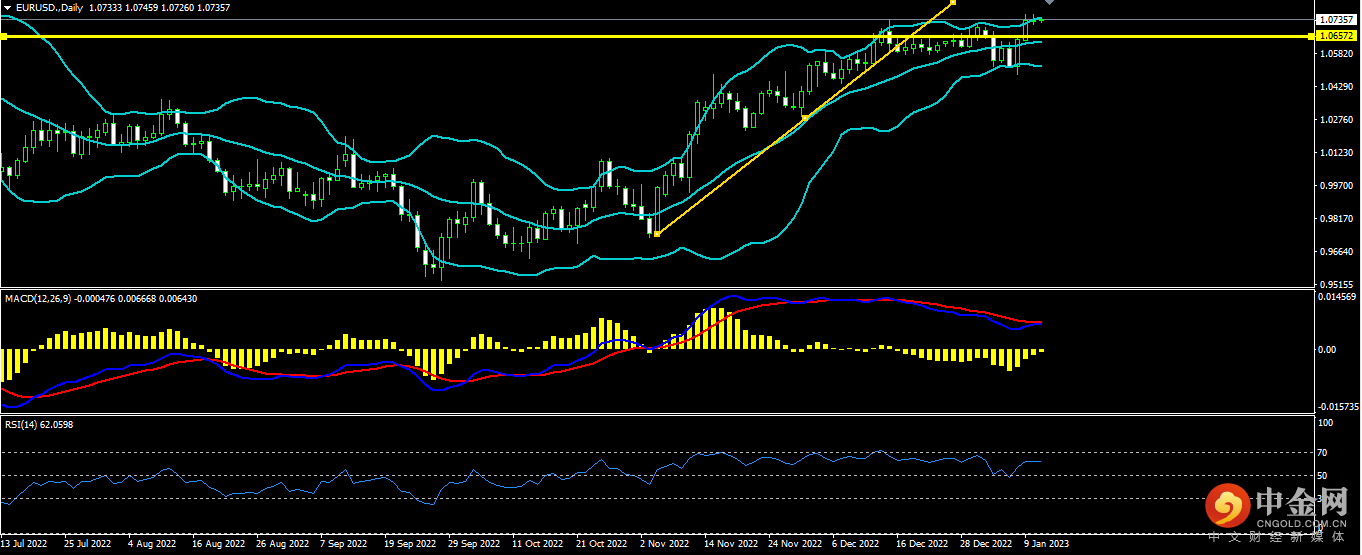Select the trendline's top end anchor point
This screenshot has width=1362, height=555.
click(954, 3)
